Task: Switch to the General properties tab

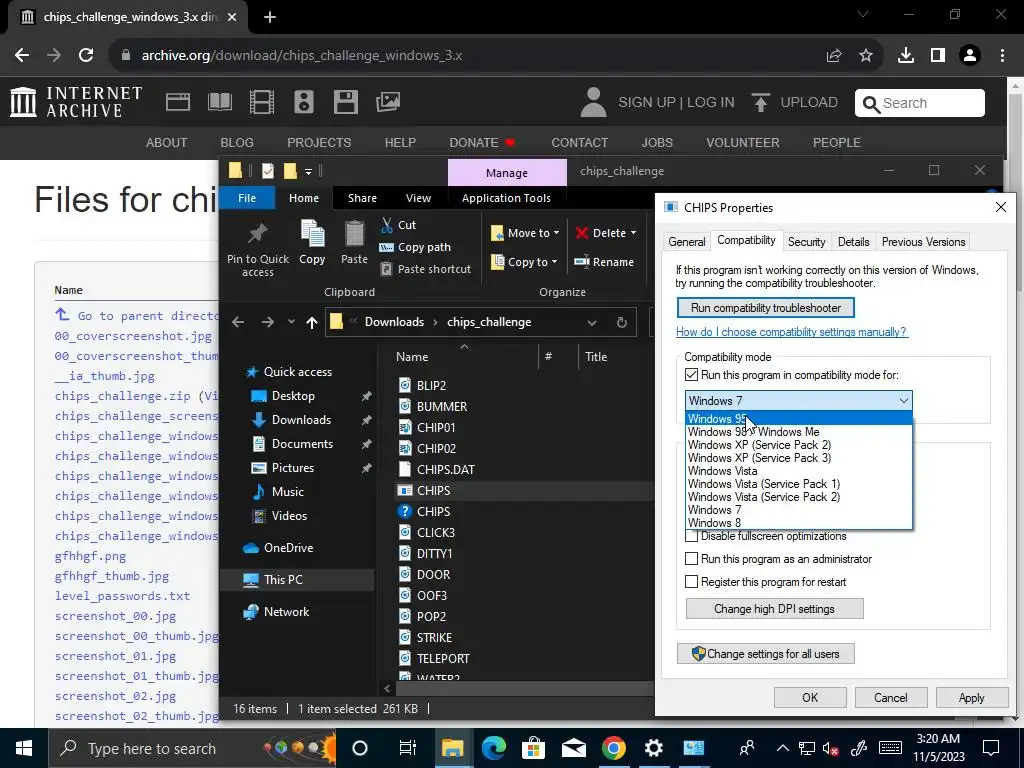Action: point(686,242)
